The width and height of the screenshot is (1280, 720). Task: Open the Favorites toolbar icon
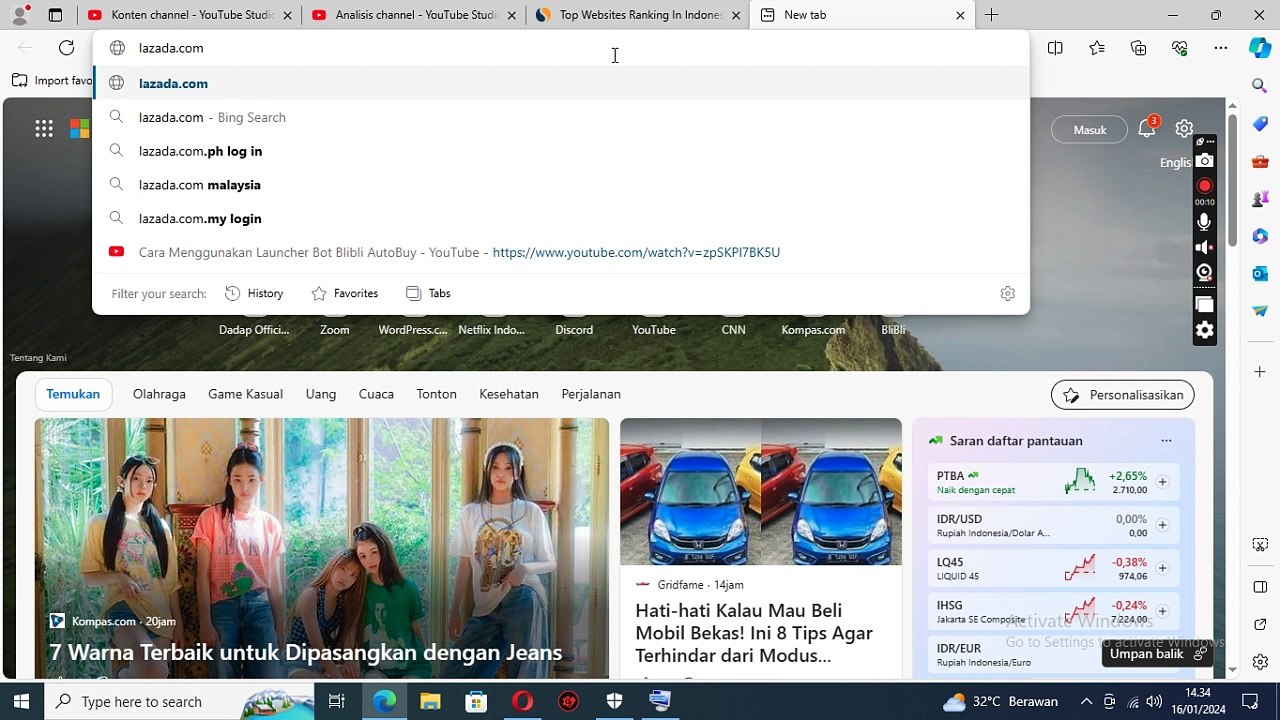pyautogui.click(x=1097, y=48)
